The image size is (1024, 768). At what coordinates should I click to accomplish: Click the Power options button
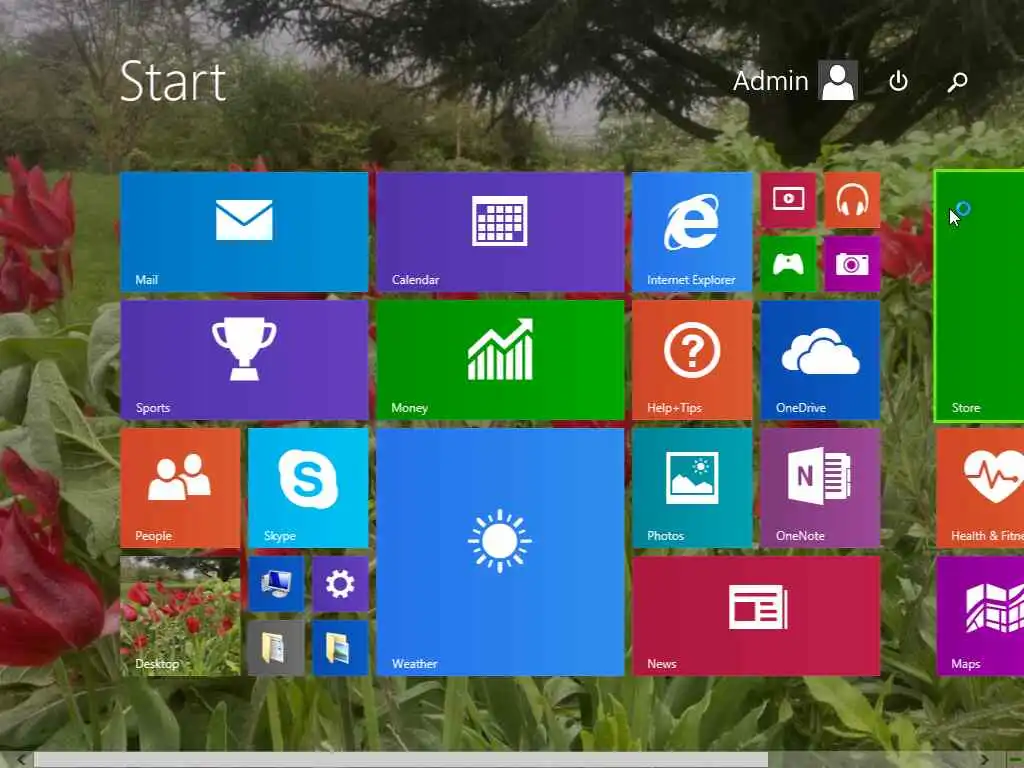(x=899, y=81)
